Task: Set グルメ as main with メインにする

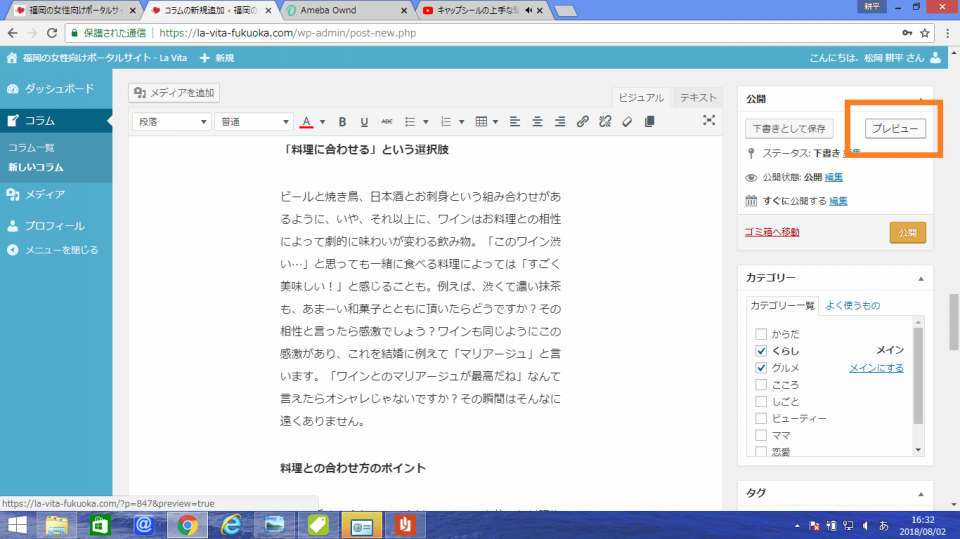Action: pyautogui.click(x=876, y=368)
